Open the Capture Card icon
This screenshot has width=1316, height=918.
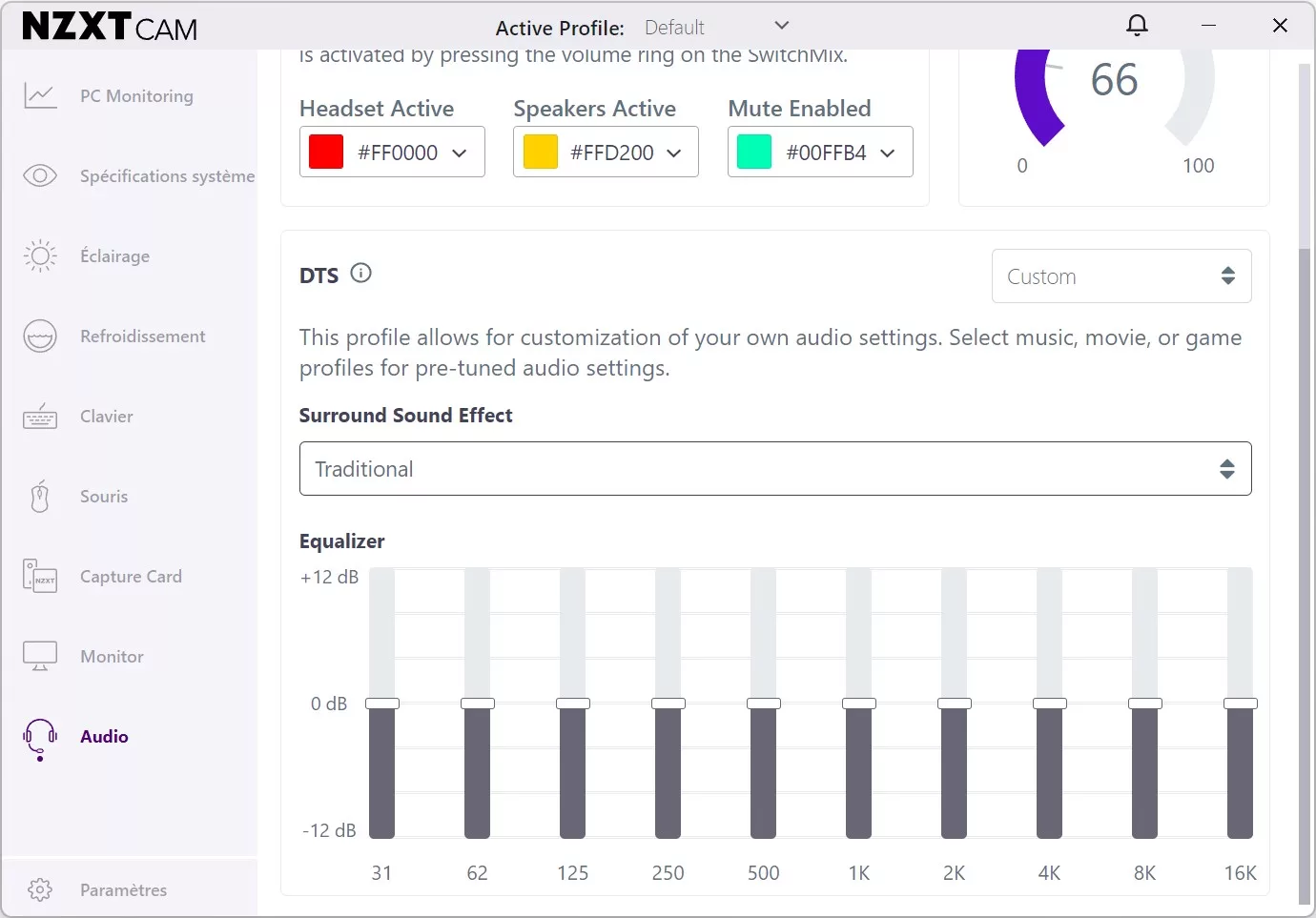(40, 577)
